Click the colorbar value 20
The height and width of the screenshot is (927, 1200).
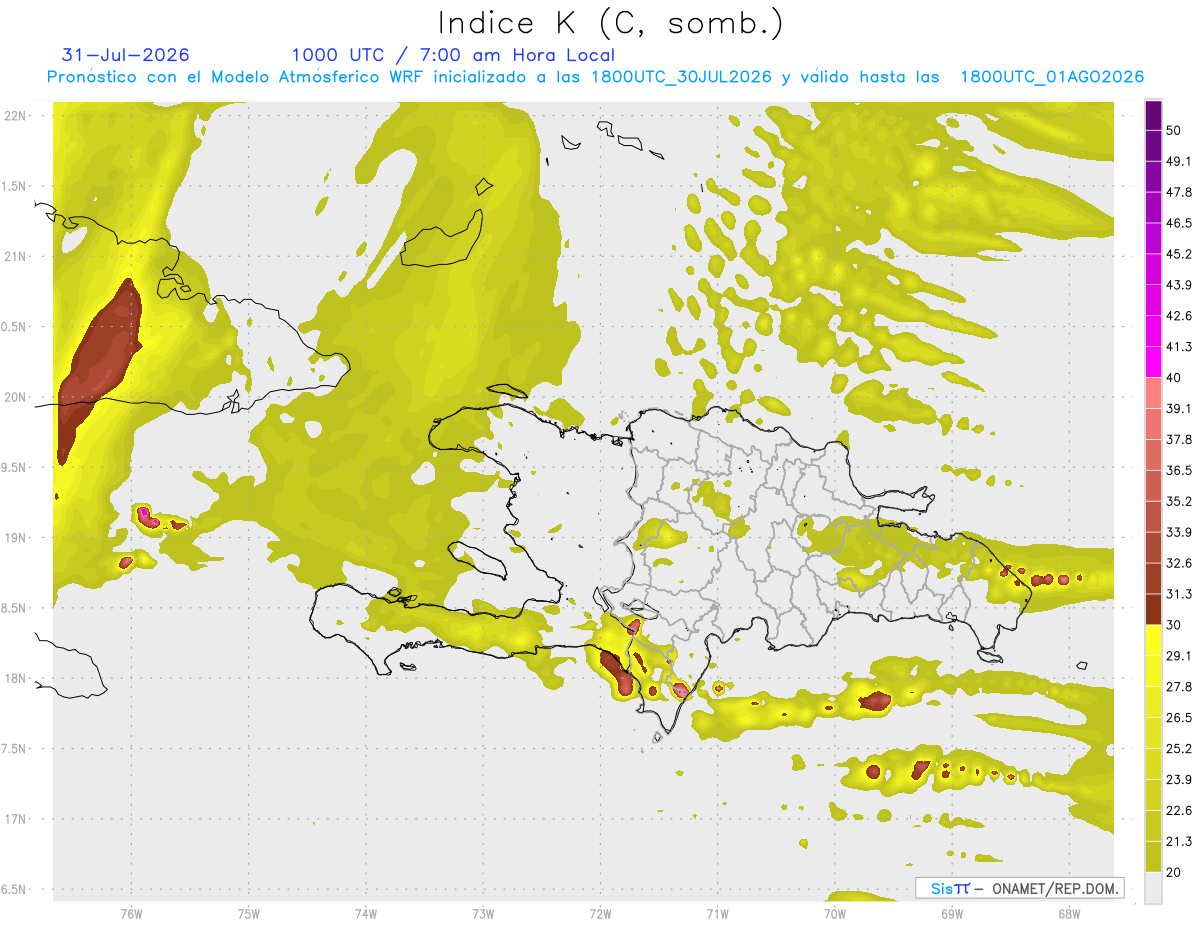(1175, 872)
